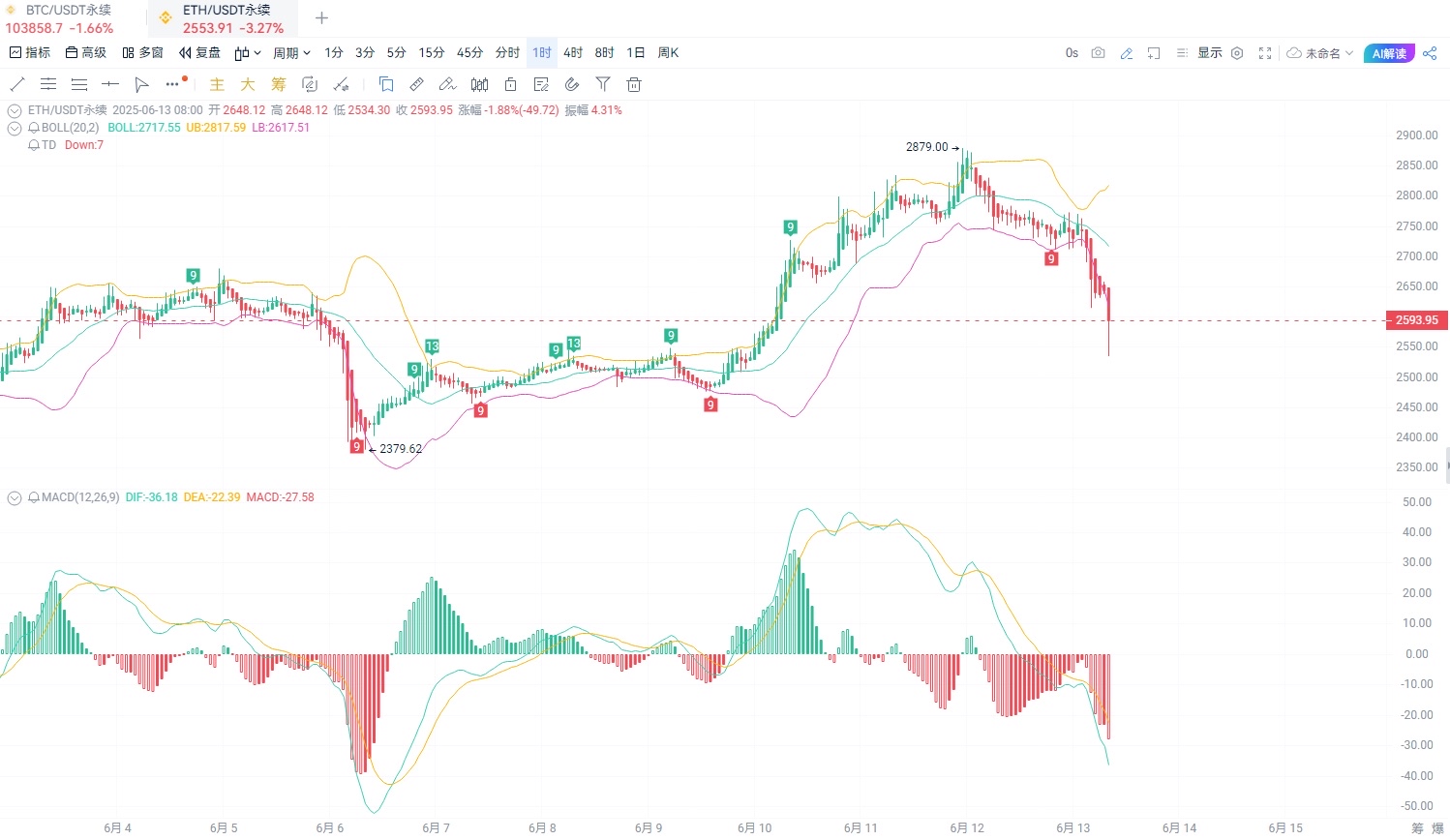
Task: Expand the 周期 period dropdown
Action: click(291, 53)
